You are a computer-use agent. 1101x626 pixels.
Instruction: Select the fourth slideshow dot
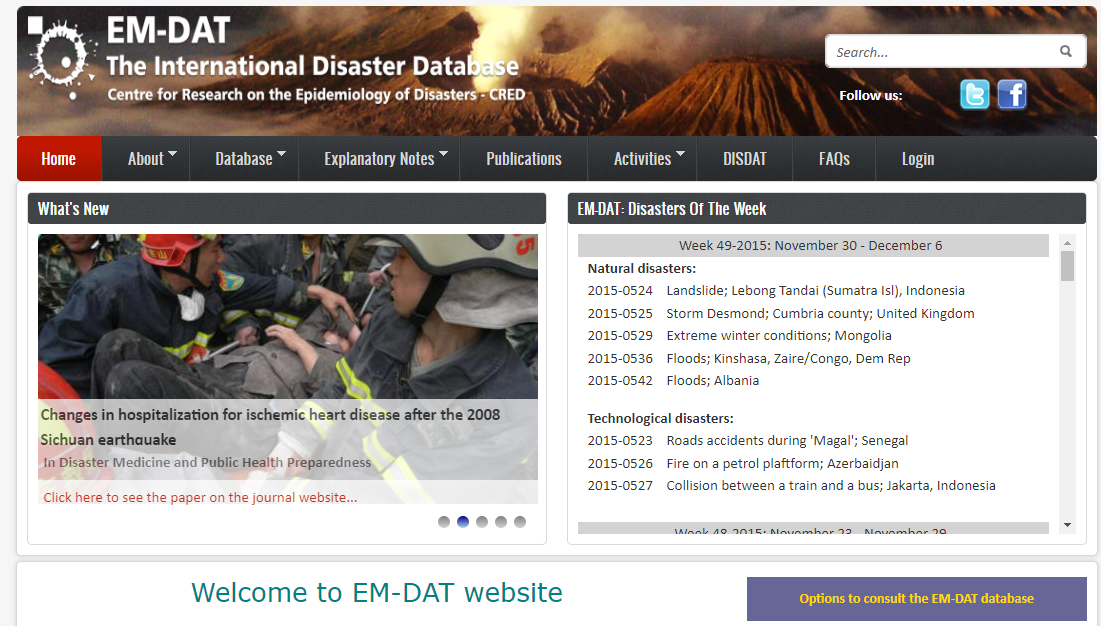pos(501,521)
